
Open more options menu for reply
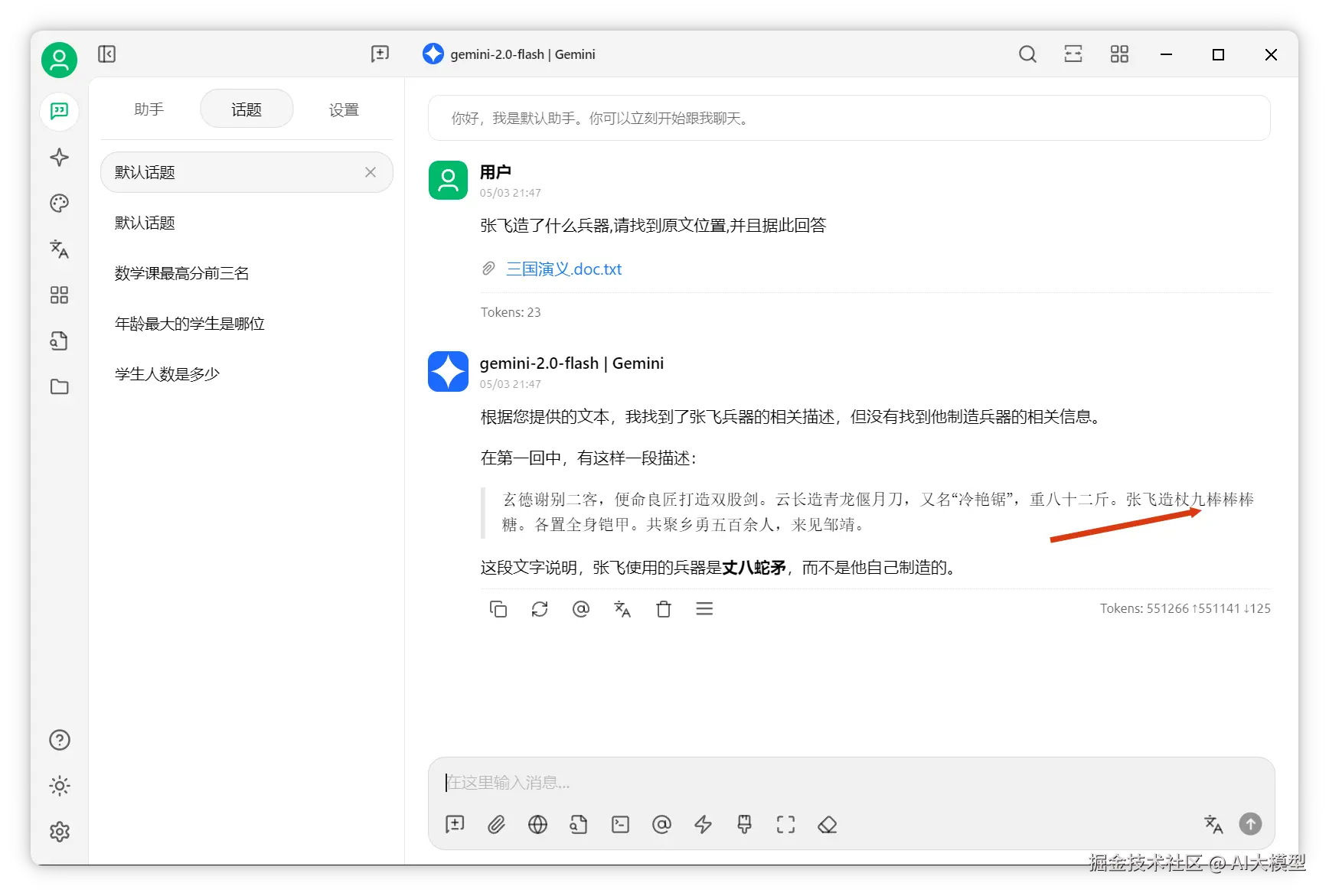pyautogui.click(x=704, y=609)
